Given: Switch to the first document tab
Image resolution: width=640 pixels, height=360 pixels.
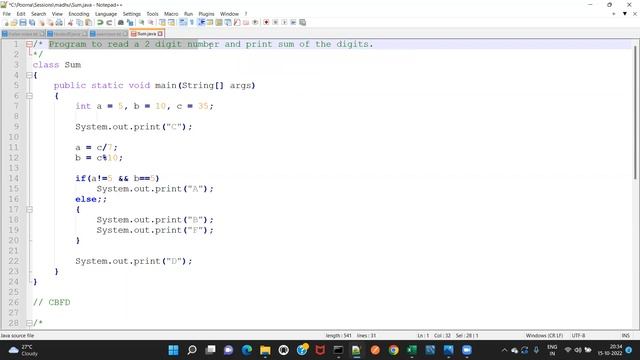Looking at the screenshot, I should tap(23, 34).
